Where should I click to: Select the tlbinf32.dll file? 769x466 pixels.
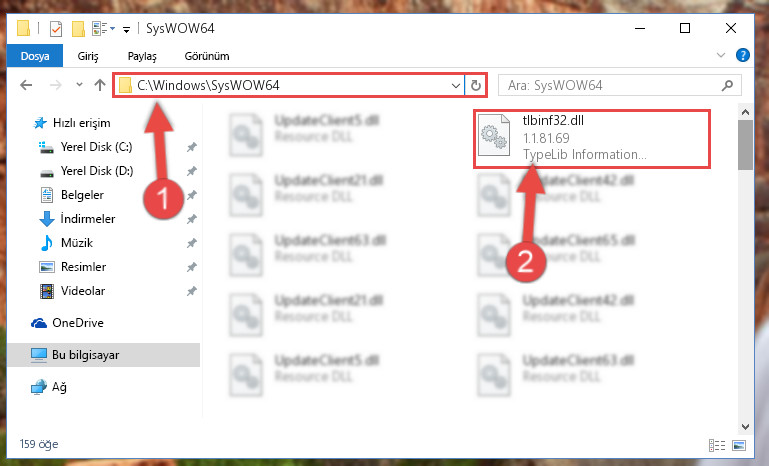pyautogui.click(x=592, y=139)
